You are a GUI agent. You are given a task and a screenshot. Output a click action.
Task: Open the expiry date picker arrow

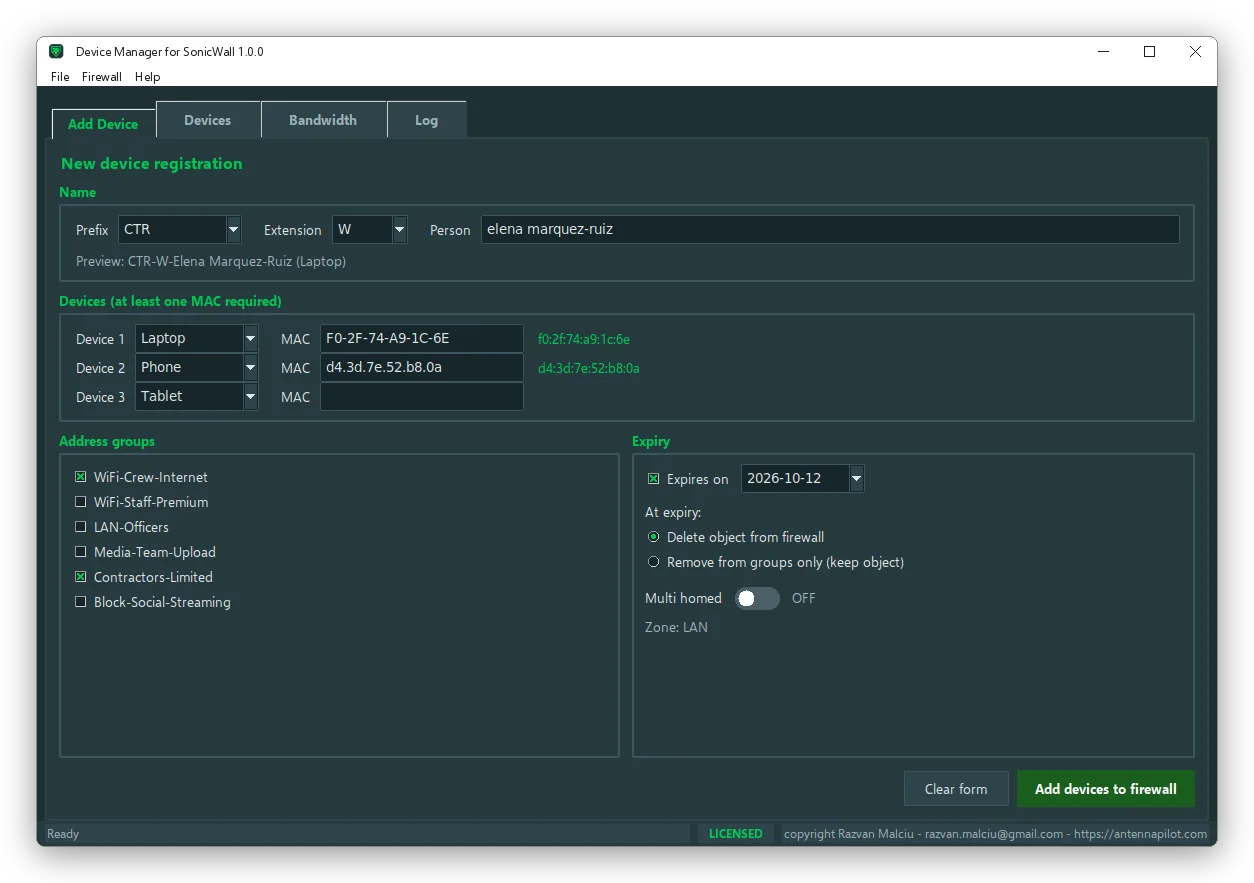(857, 478)
